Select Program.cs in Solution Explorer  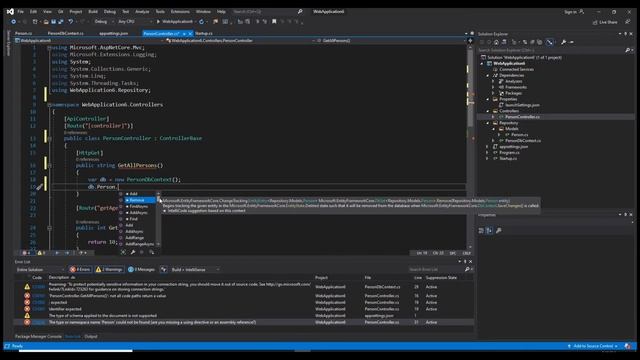509,153
